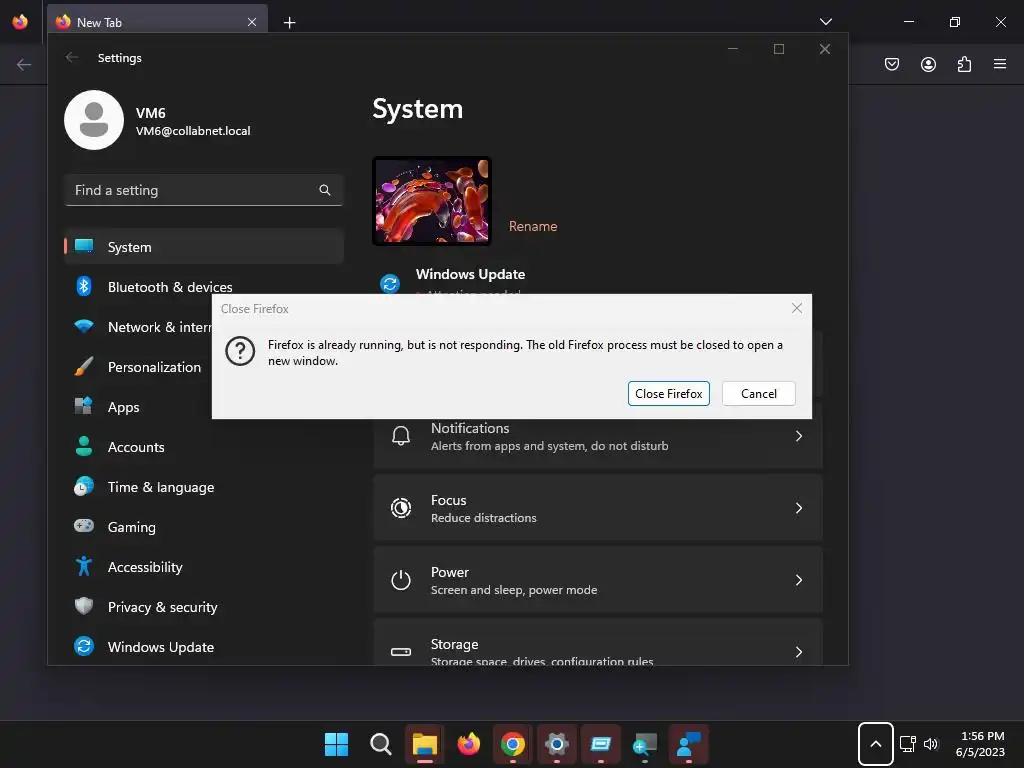Click the Settings back arrow
This screenshot has width=1024, height=768.
point(72,57)
